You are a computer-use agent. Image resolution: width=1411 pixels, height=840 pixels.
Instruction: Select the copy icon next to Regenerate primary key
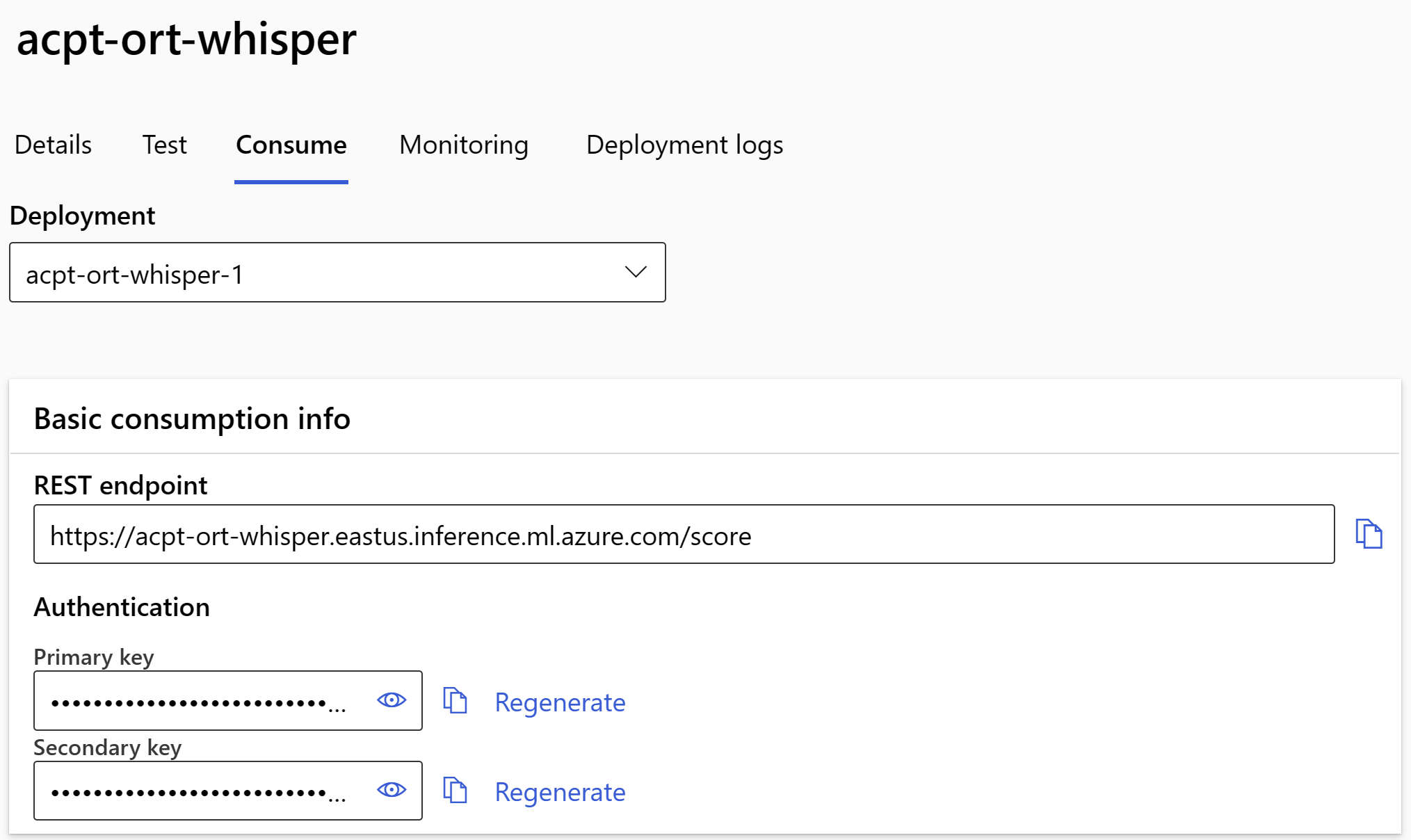(456, 701)
